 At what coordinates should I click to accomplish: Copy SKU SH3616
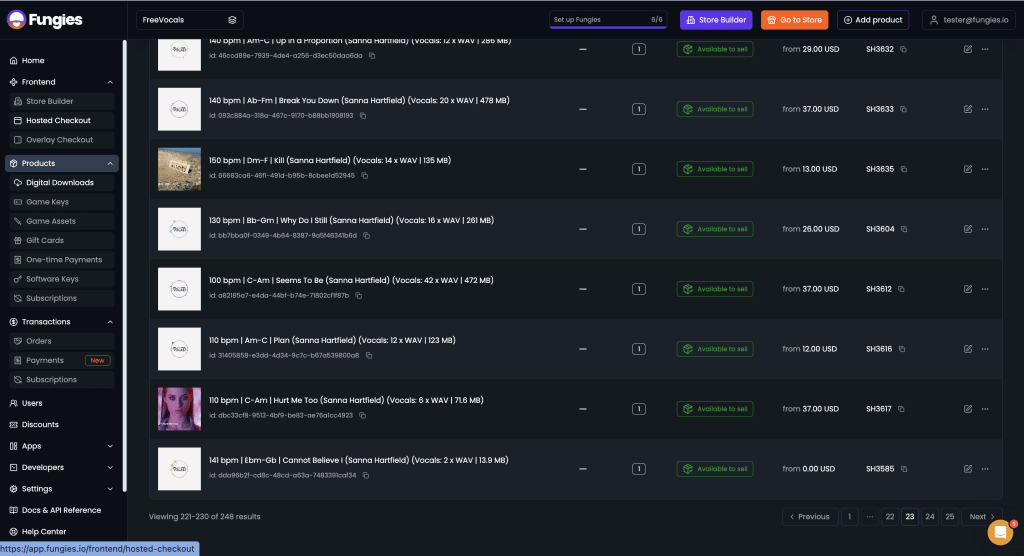coord(902,349)
